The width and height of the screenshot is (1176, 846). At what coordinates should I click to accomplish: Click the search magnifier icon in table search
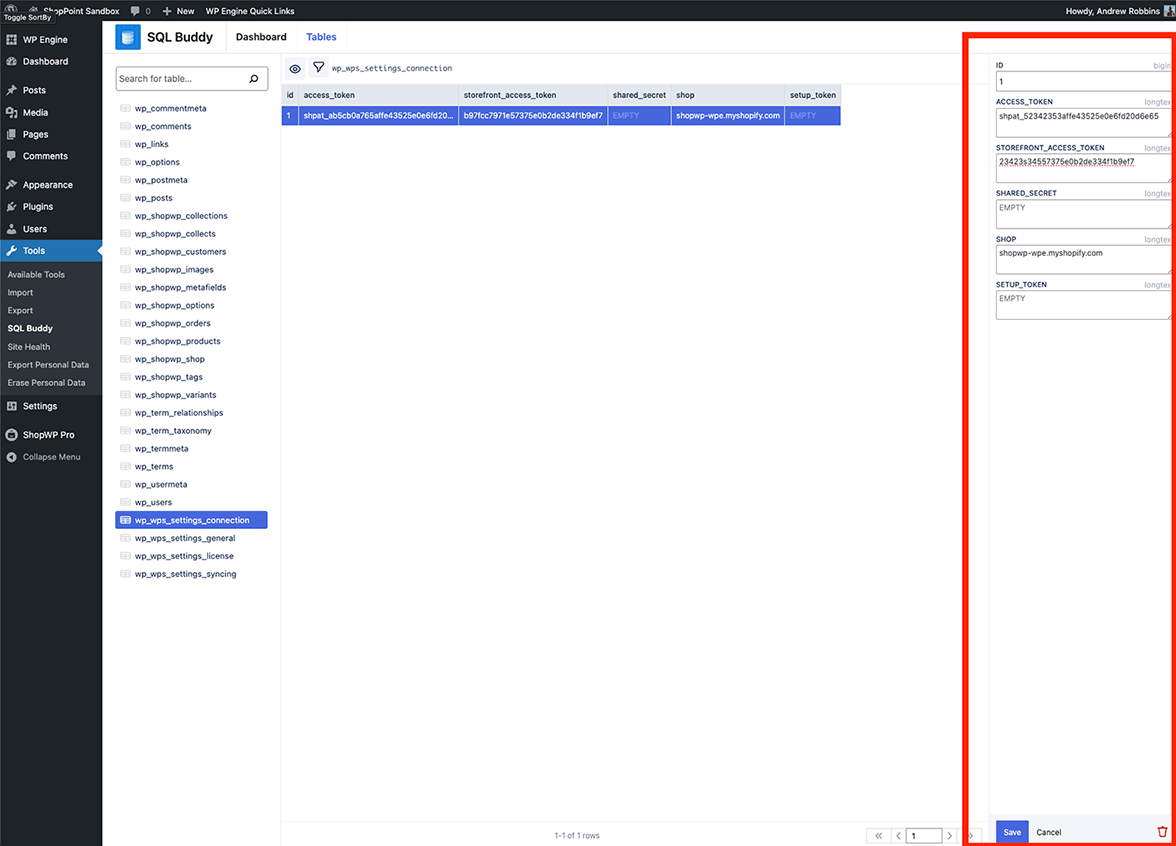[254, 79]
